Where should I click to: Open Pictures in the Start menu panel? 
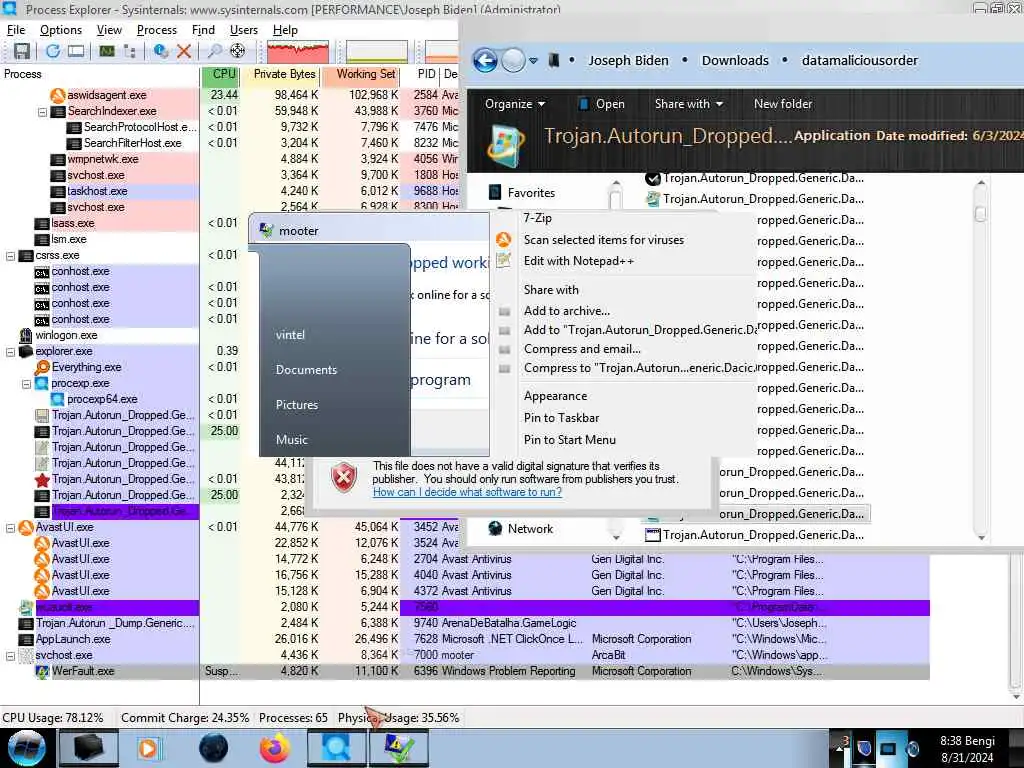pos(296,405)
